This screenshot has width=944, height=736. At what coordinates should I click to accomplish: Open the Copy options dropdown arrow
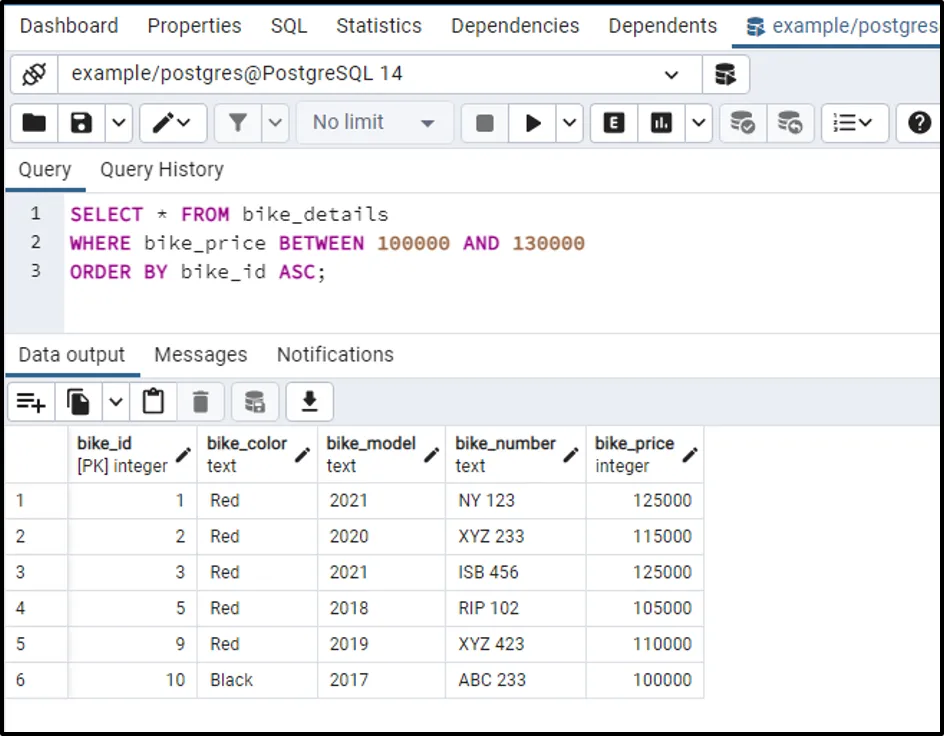pyautogui.click(x=116, y=402)
